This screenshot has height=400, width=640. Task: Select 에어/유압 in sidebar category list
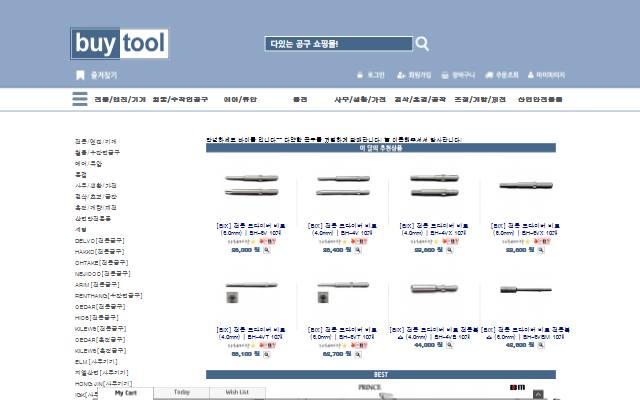pos(88,163)
